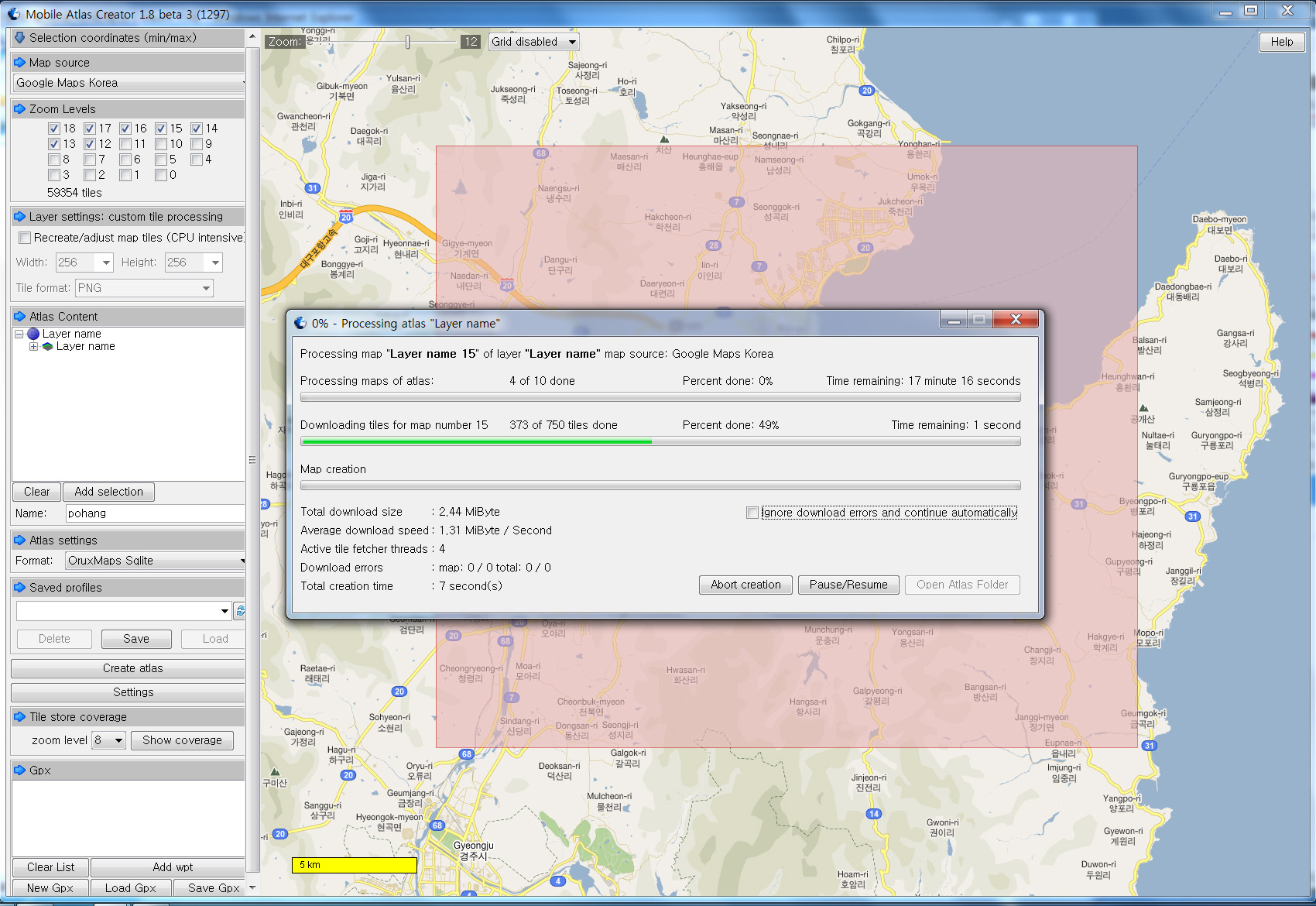Click the Abort creation button

click(x=745, y=585)
